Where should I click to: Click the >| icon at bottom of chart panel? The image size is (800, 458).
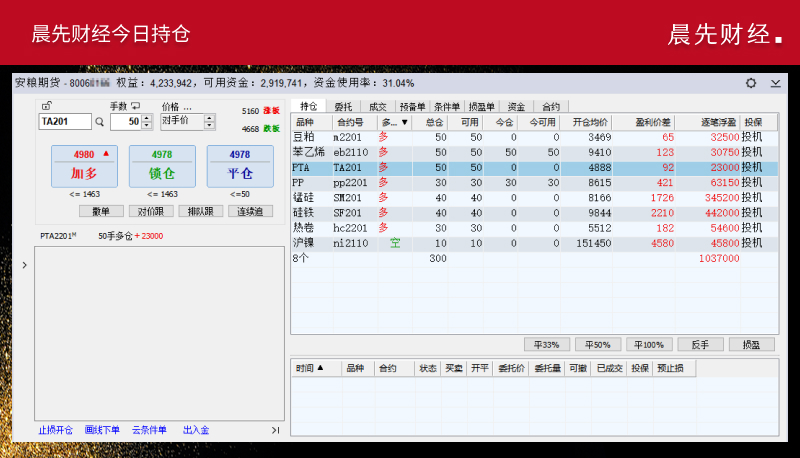point(276,430)
